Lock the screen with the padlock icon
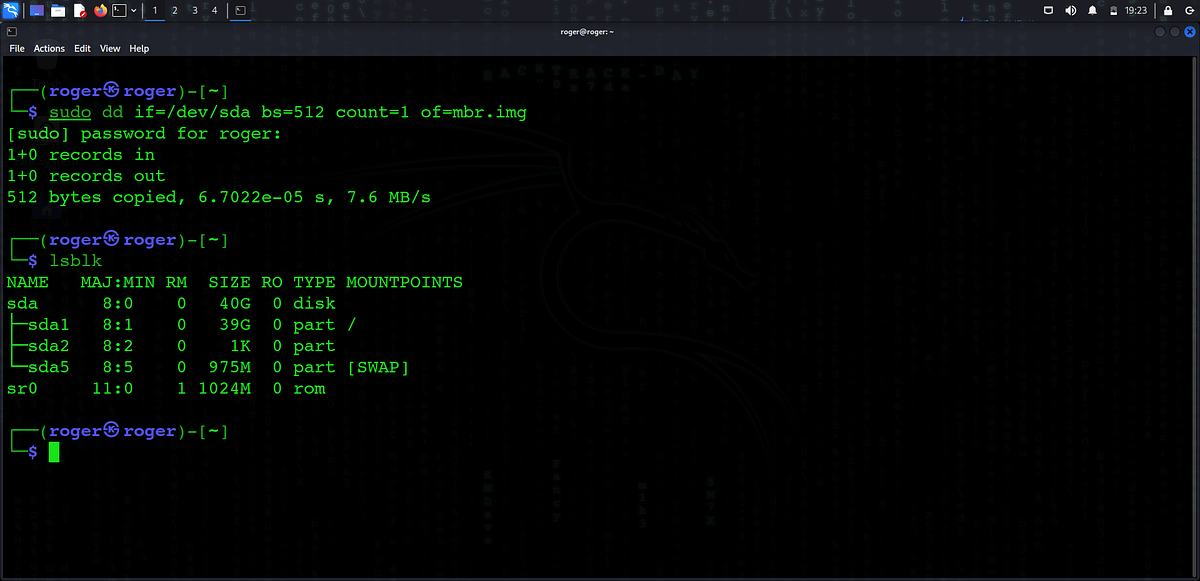This screenshot has width=1200, height=581. click(1168, 10)
